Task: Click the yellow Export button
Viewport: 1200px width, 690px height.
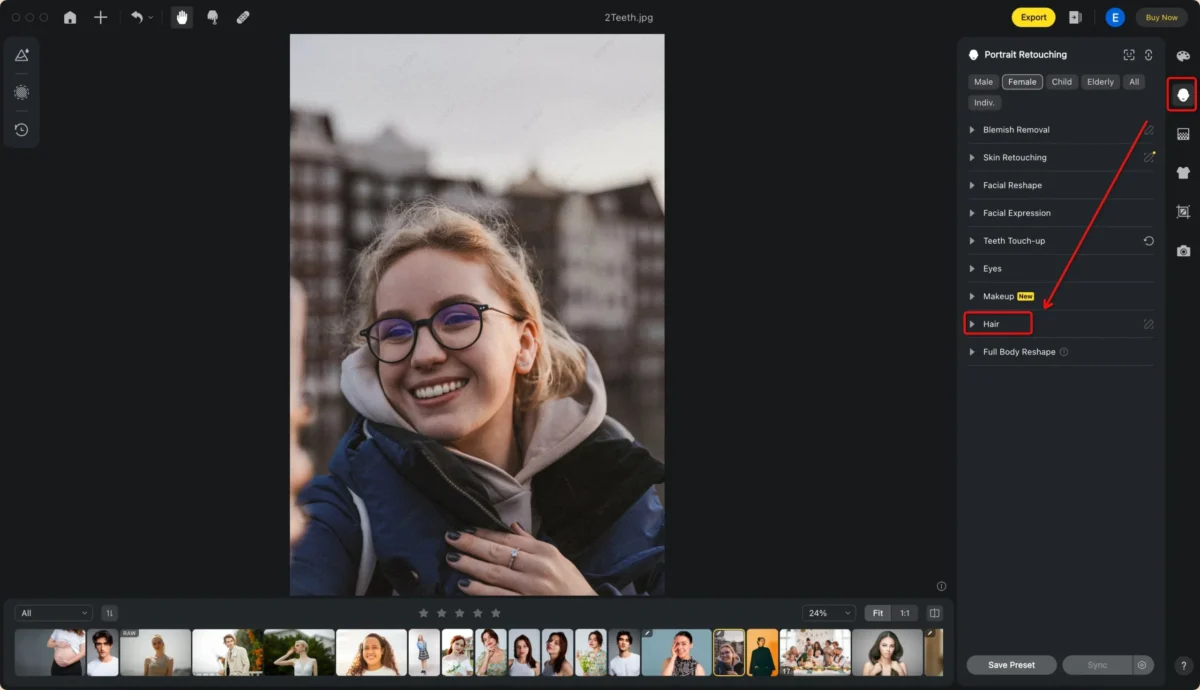Action: click(x=1033, y=17)
